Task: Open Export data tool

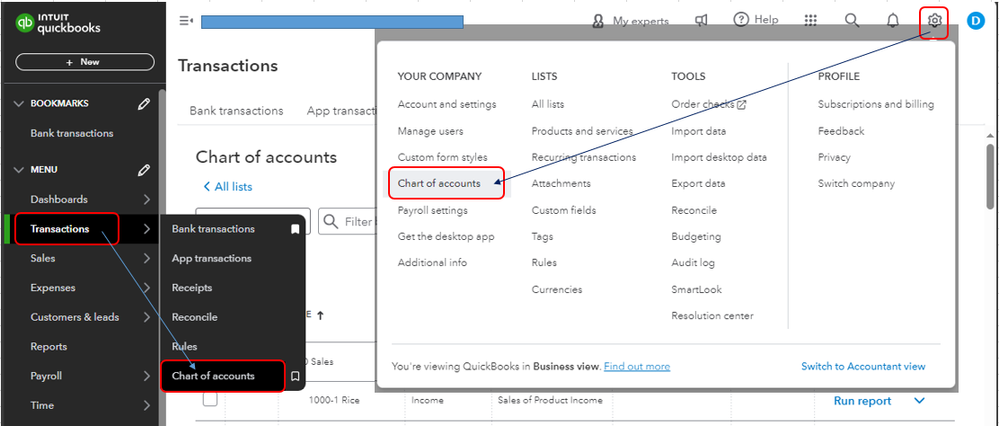Action: coord(698,183)
